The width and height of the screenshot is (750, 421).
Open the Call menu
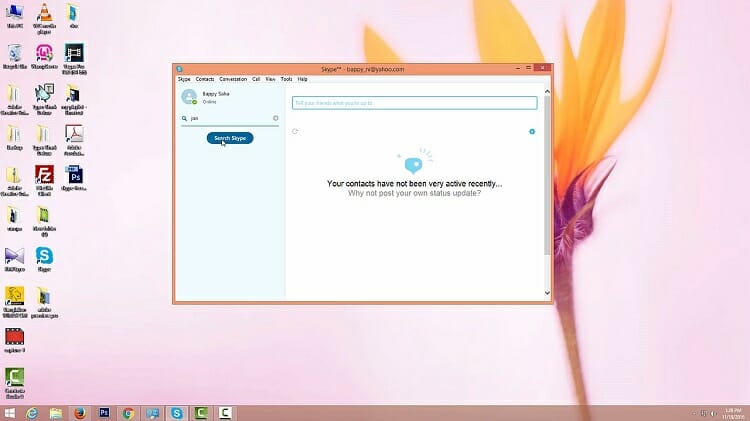pyautogui.click(x=256, y=79)
